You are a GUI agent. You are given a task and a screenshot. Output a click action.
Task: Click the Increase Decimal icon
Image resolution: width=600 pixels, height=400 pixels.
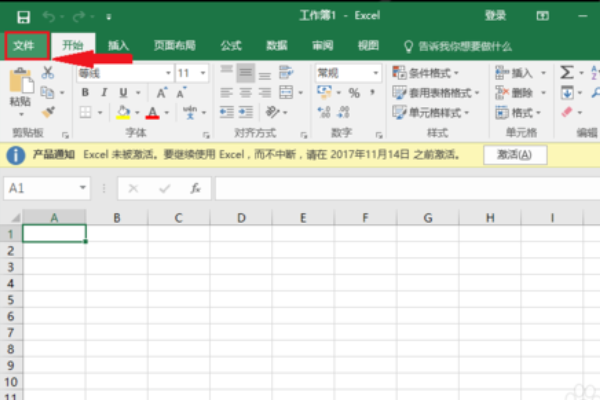tap(324, 112)
